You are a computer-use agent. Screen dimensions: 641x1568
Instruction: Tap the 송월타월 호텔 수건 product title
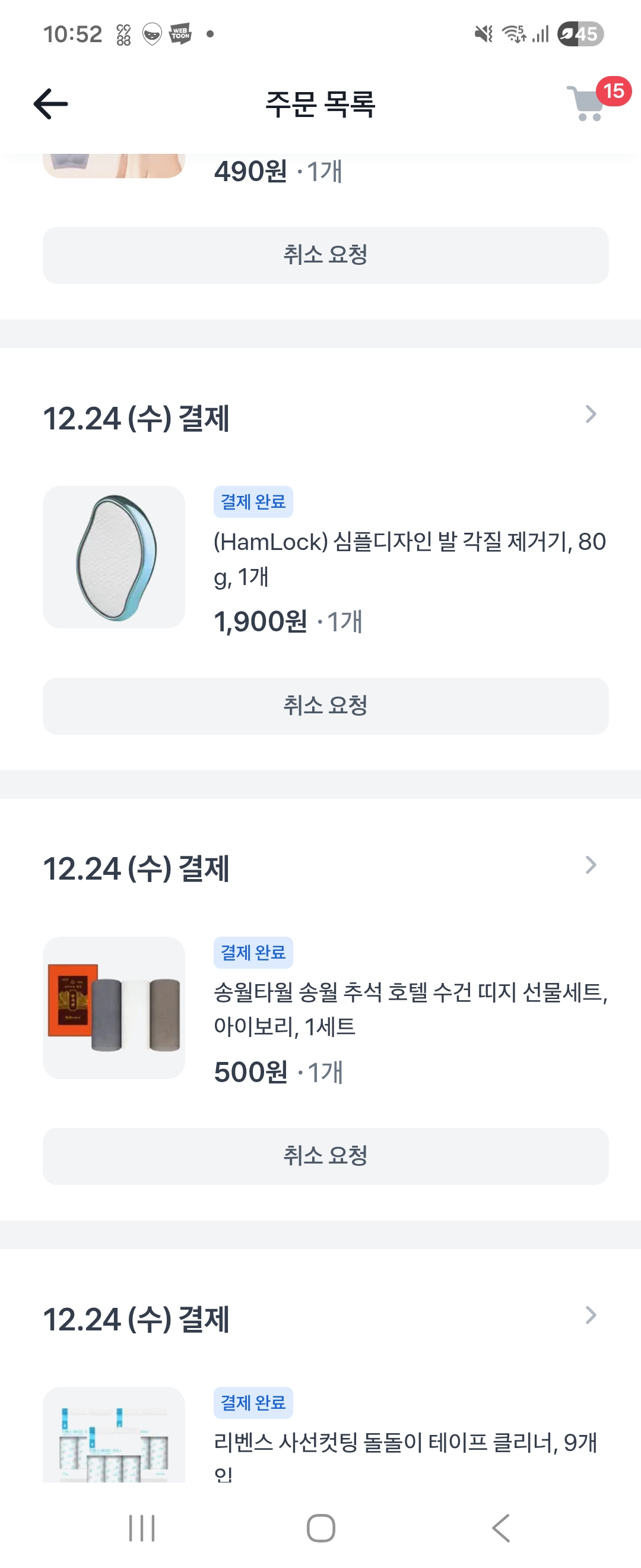tap(410, 1009)
